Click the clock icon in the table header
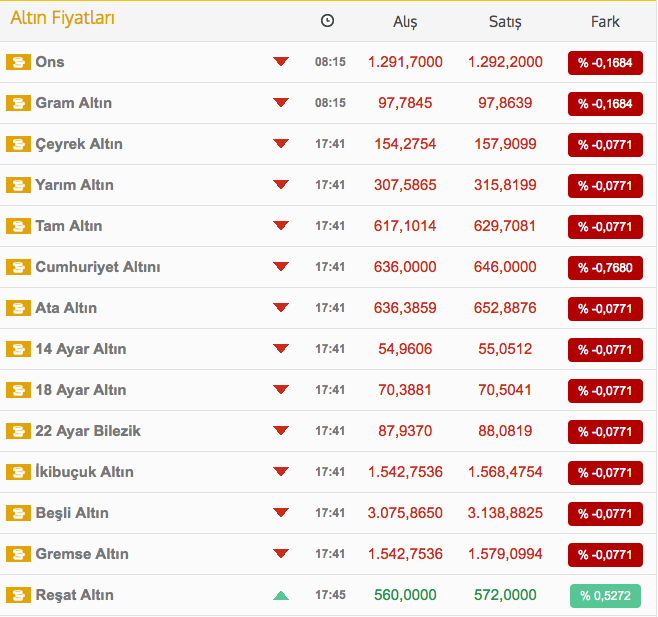Image resolution: width=658 pixels, height=617 pixels. coord(328,21)
